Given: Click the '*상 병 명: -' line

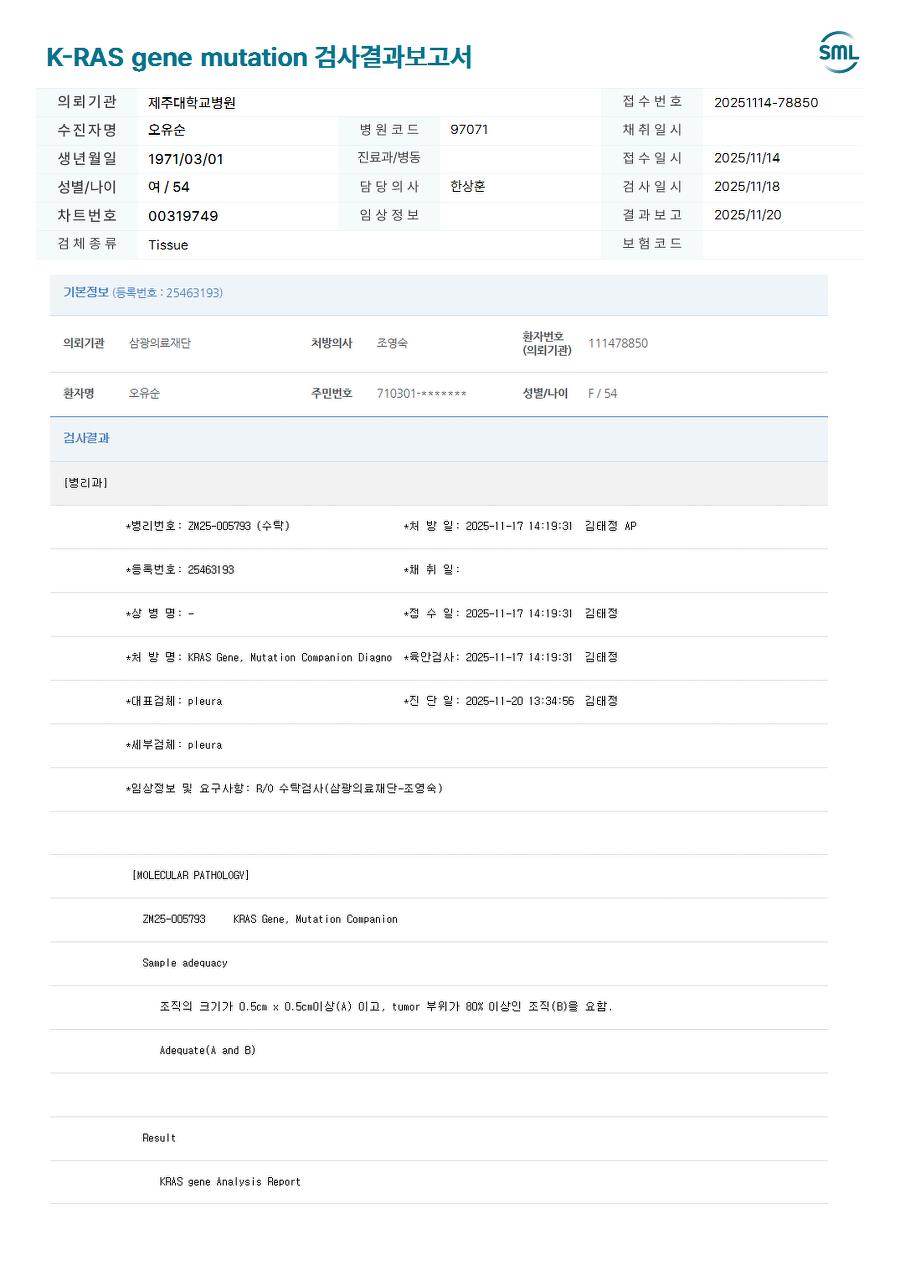Looking at the screenshot, I should 160,614.
